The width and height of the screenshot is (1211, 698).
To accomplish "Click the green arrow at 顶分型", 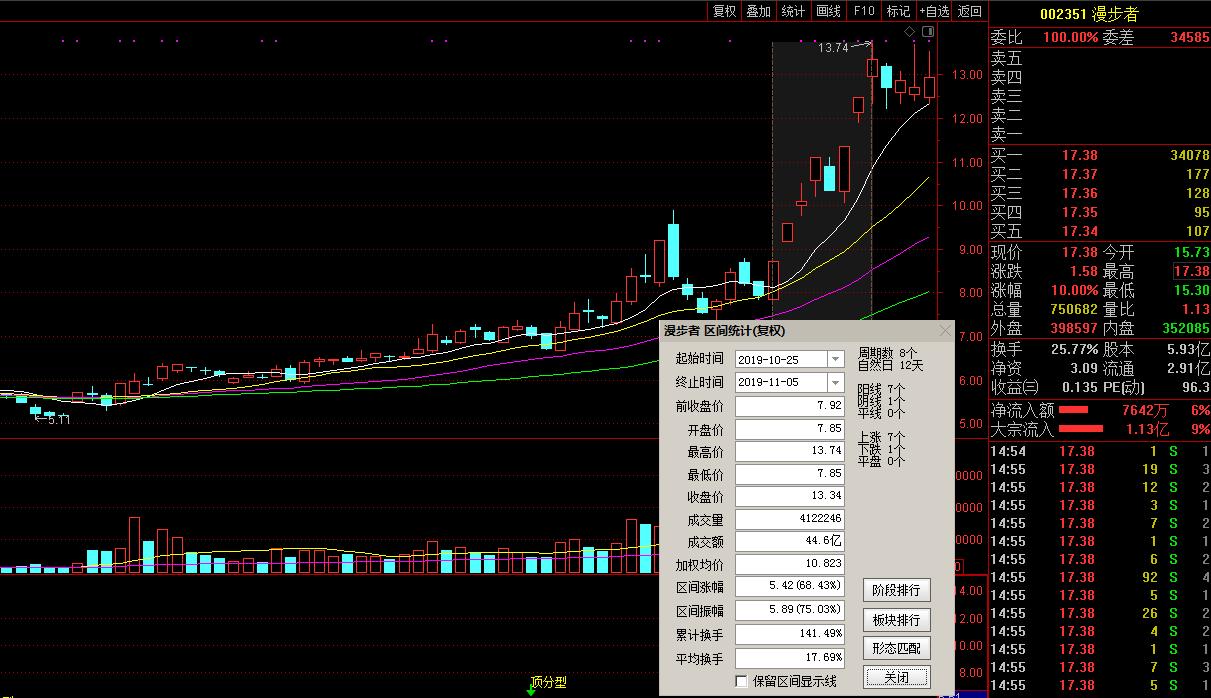I will click(x=531, y=690).
